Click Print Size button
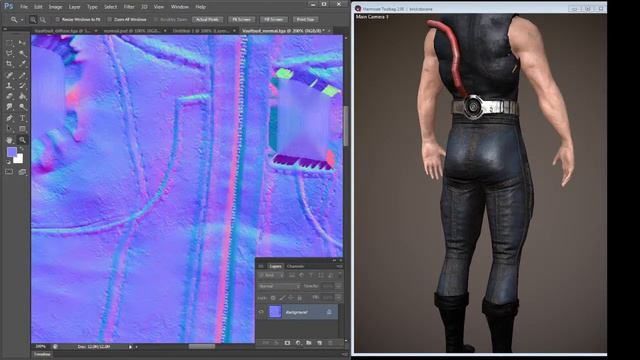The height and width of the screenshot is (360, 640). click(x=305, y=19)
